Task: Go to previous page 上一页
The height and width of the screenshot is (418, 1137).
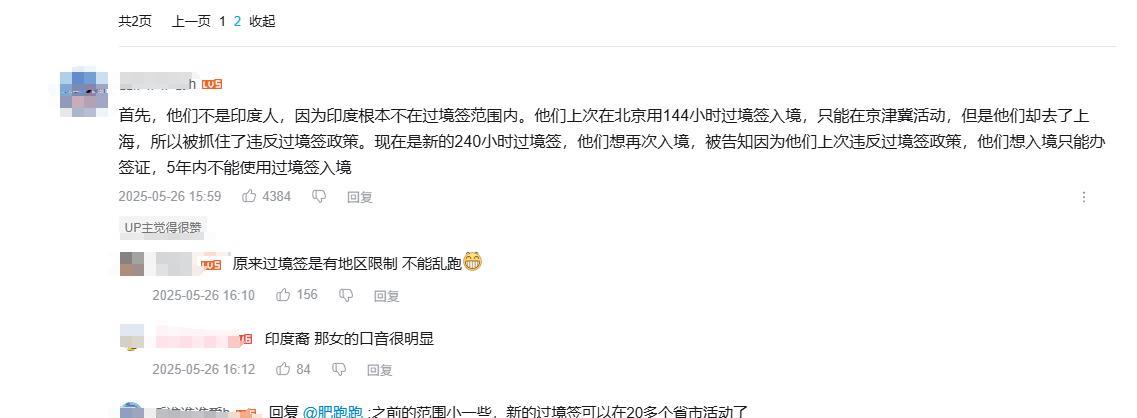Action: click(x=191, y=22)
